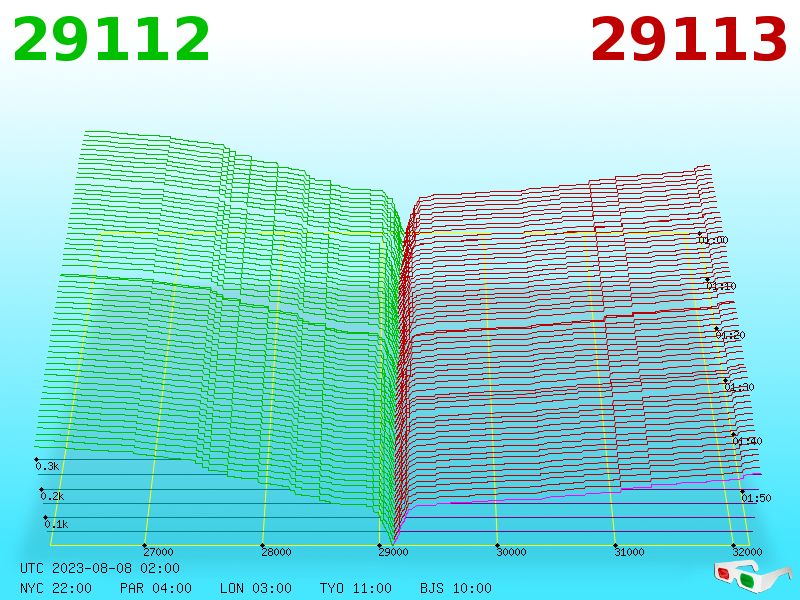Viewport: 800px width, 600px height.
Task: Click the 0.1k depth axis label
Action: pyautogui.click(x=56, y=524)
